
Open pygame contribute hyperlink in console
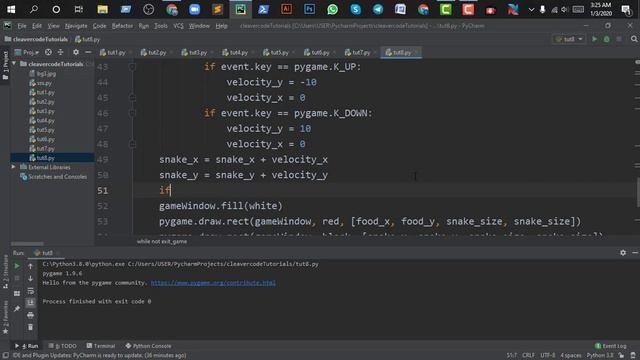213,283
